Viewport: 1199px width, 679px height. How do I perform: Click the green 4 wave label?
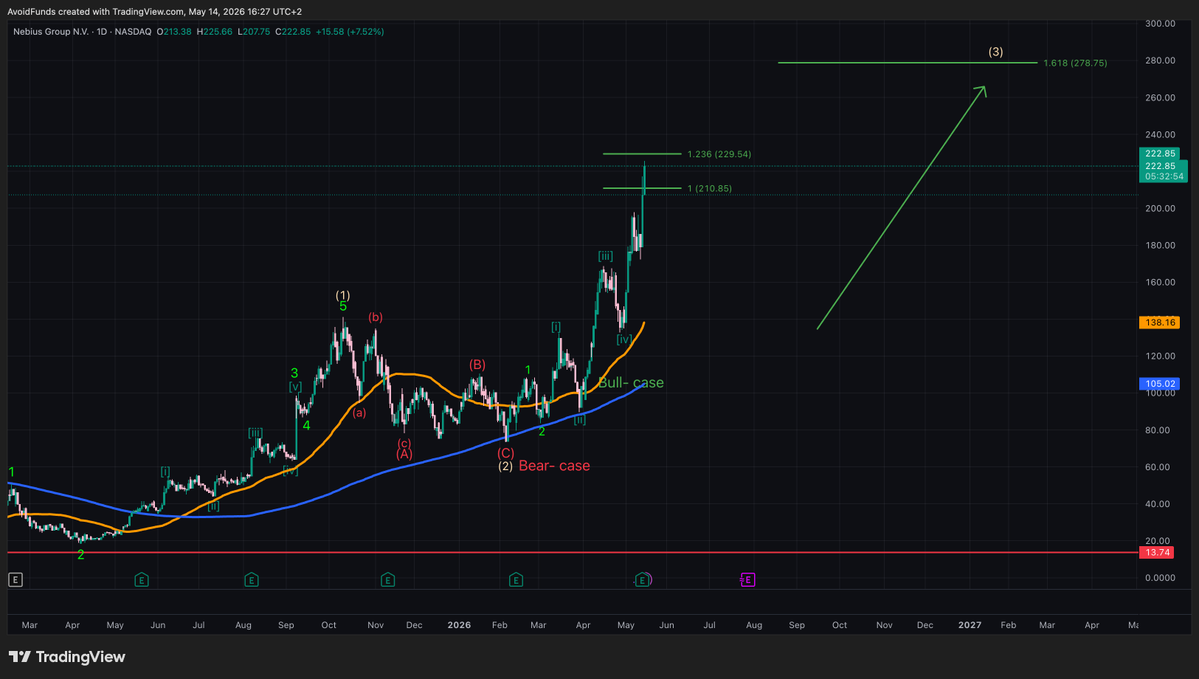306,426
